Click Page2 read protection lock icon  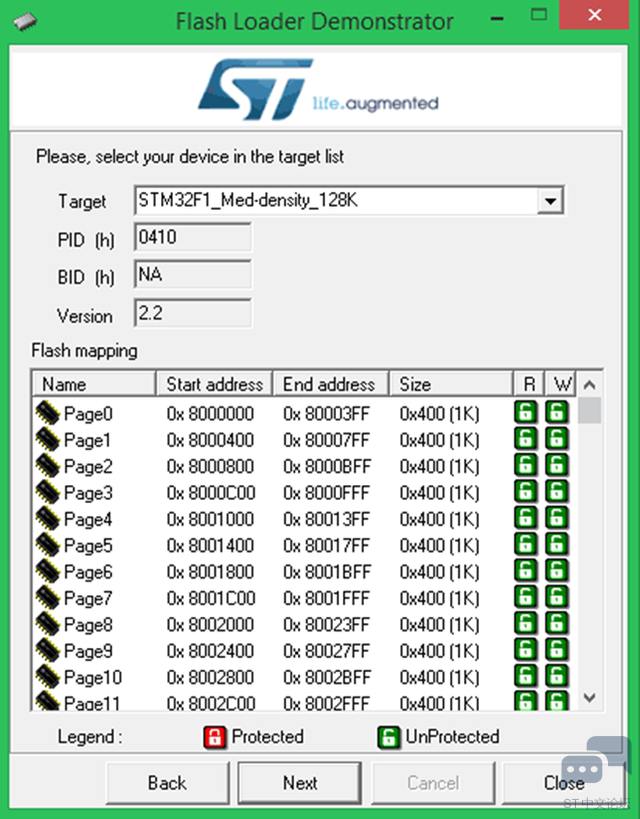[526, 465]
